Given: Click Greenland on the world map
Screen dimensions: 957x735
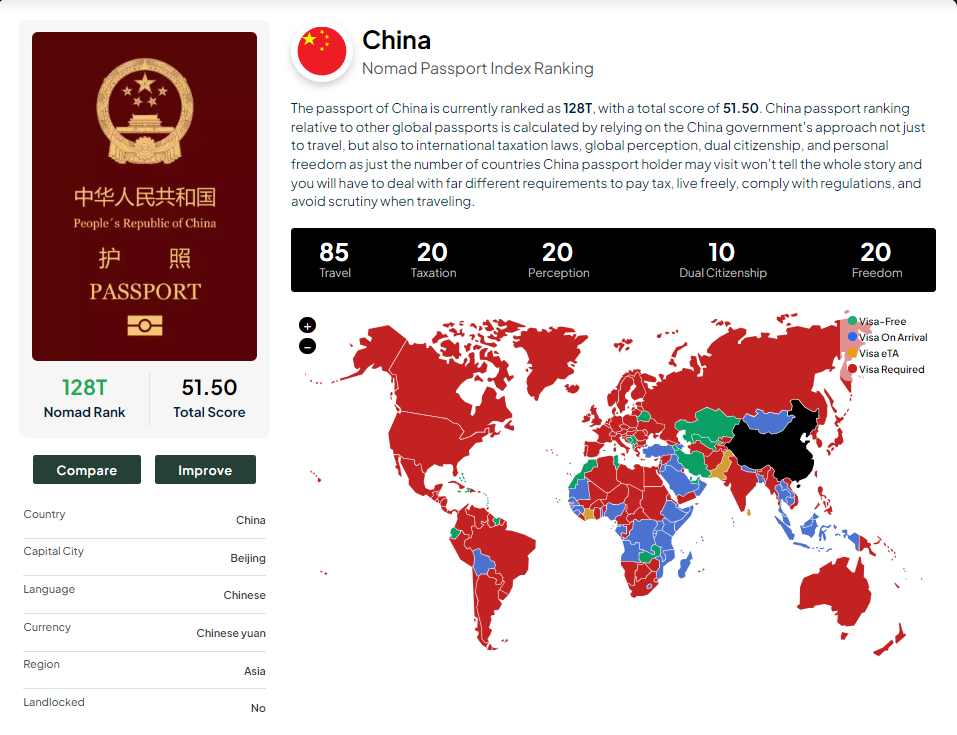Looking at the screenshot, I should click(x=549, y=360).
